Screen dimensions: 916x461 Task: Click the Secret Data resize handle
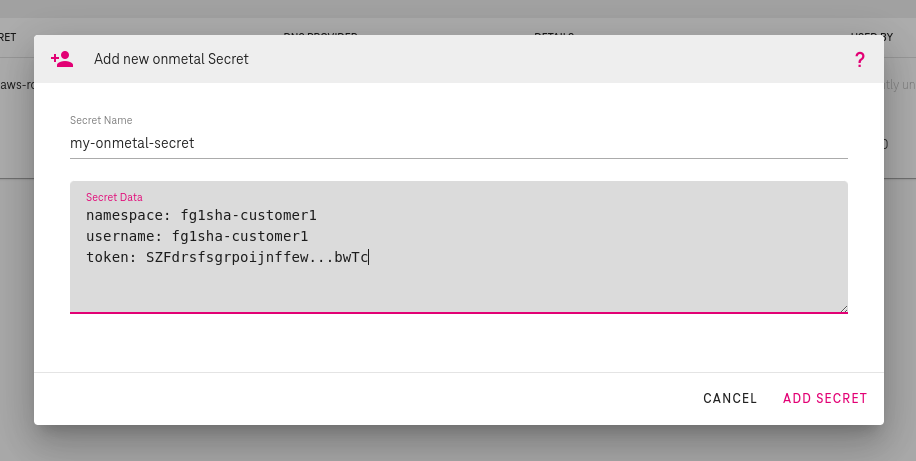pyautogui.click(x=843, y=309)
